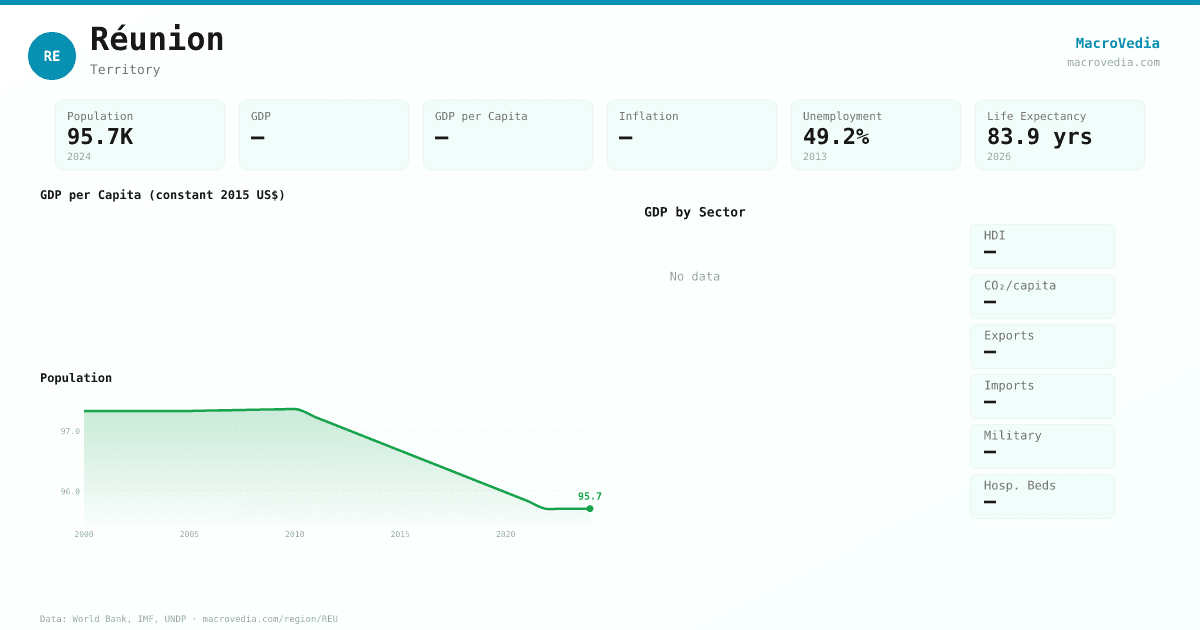Click the GDP per Capita stat card
Screen dimensions: 1200x630
pyautogui.click(x=508, y=135)
